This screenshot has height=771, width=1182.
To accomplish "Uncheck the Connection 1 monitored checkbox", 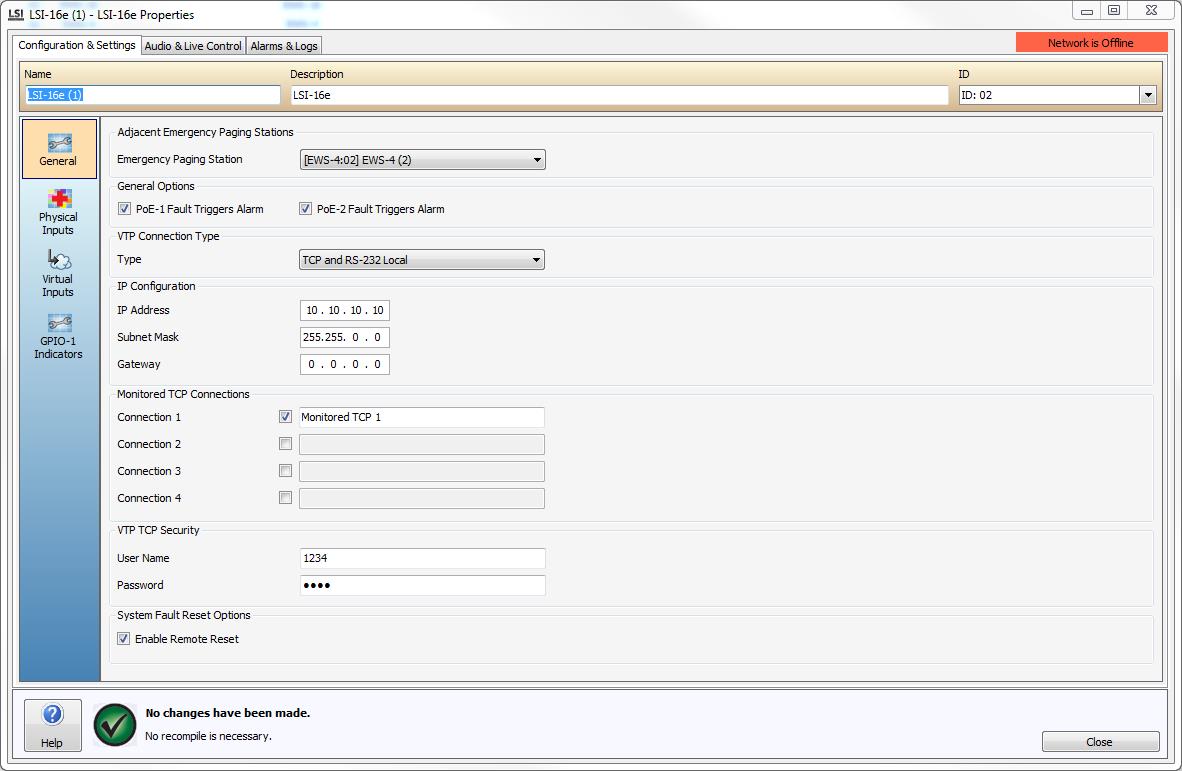I will point(285,417).
